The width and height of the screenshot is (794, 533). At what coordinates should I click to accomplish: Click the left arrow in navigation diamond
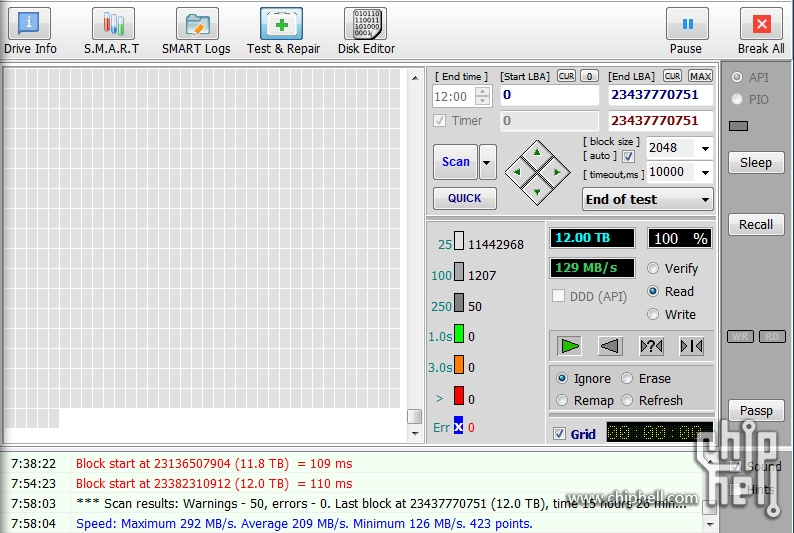click(517, 172)
